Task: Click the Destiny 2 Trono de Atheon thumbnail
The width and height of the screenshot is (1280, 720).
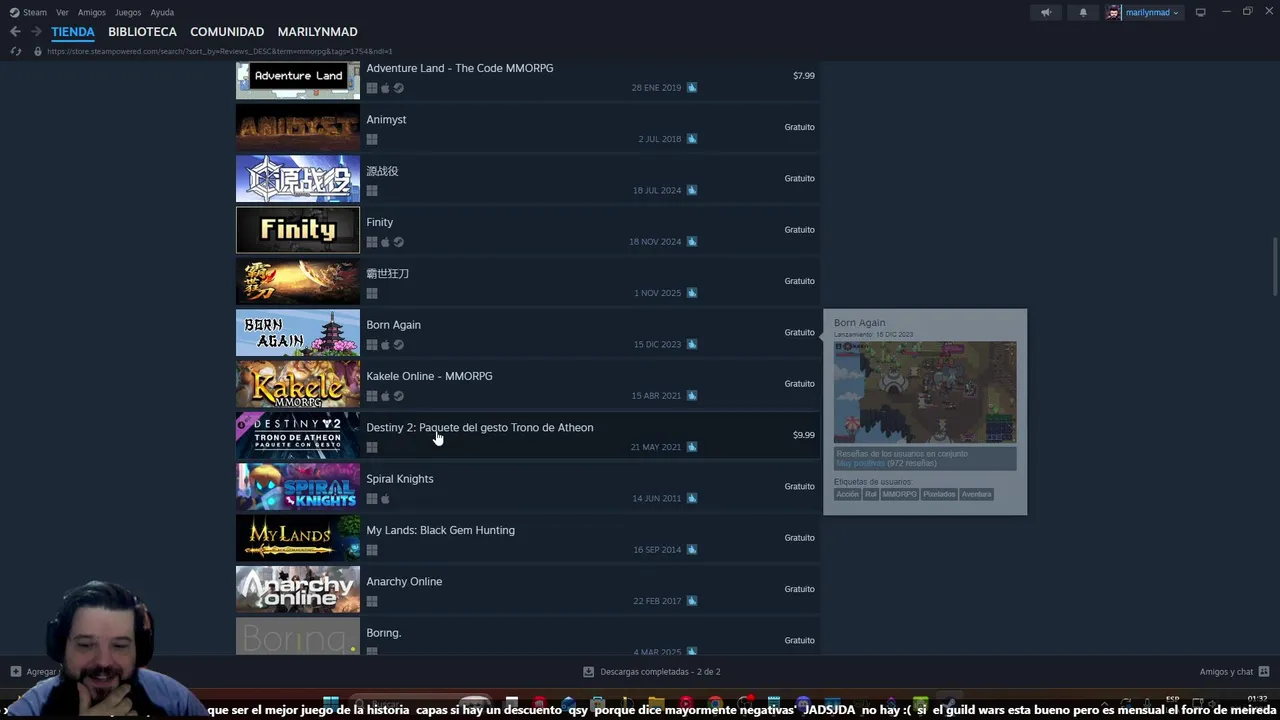Action: tap(298, 435)
